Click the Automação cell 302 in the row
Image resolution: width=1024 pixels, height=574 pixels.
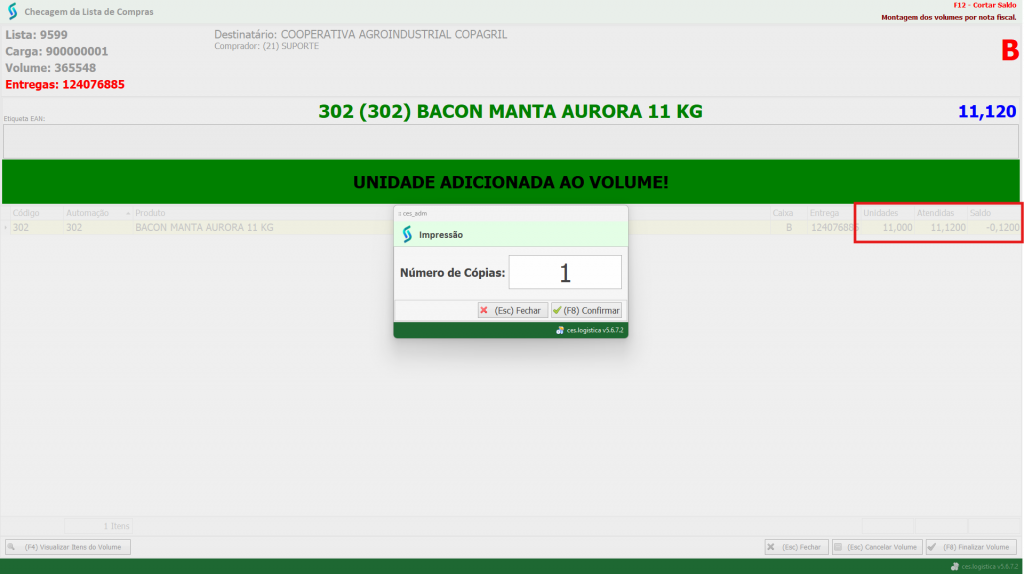click(74, 227)
